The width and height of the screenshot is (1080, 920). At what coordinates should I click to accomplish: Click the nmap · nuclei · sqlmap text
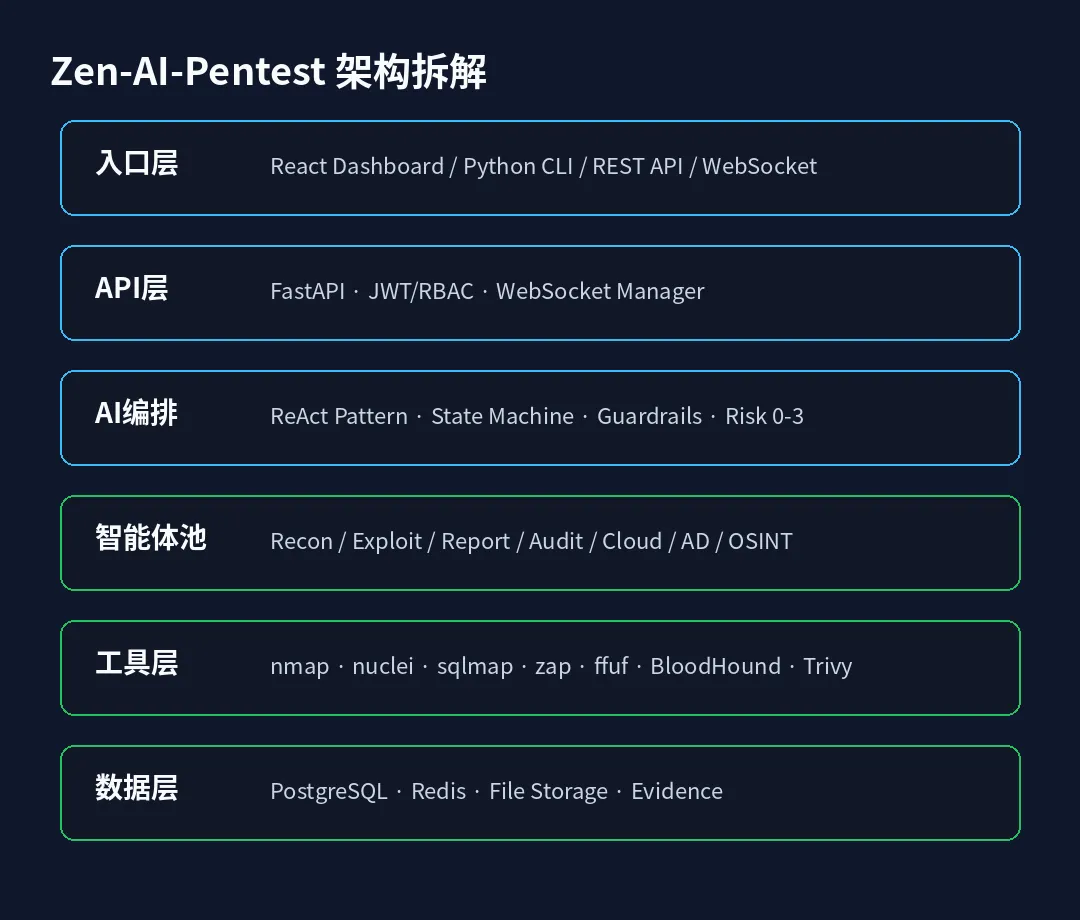[392, 667]
